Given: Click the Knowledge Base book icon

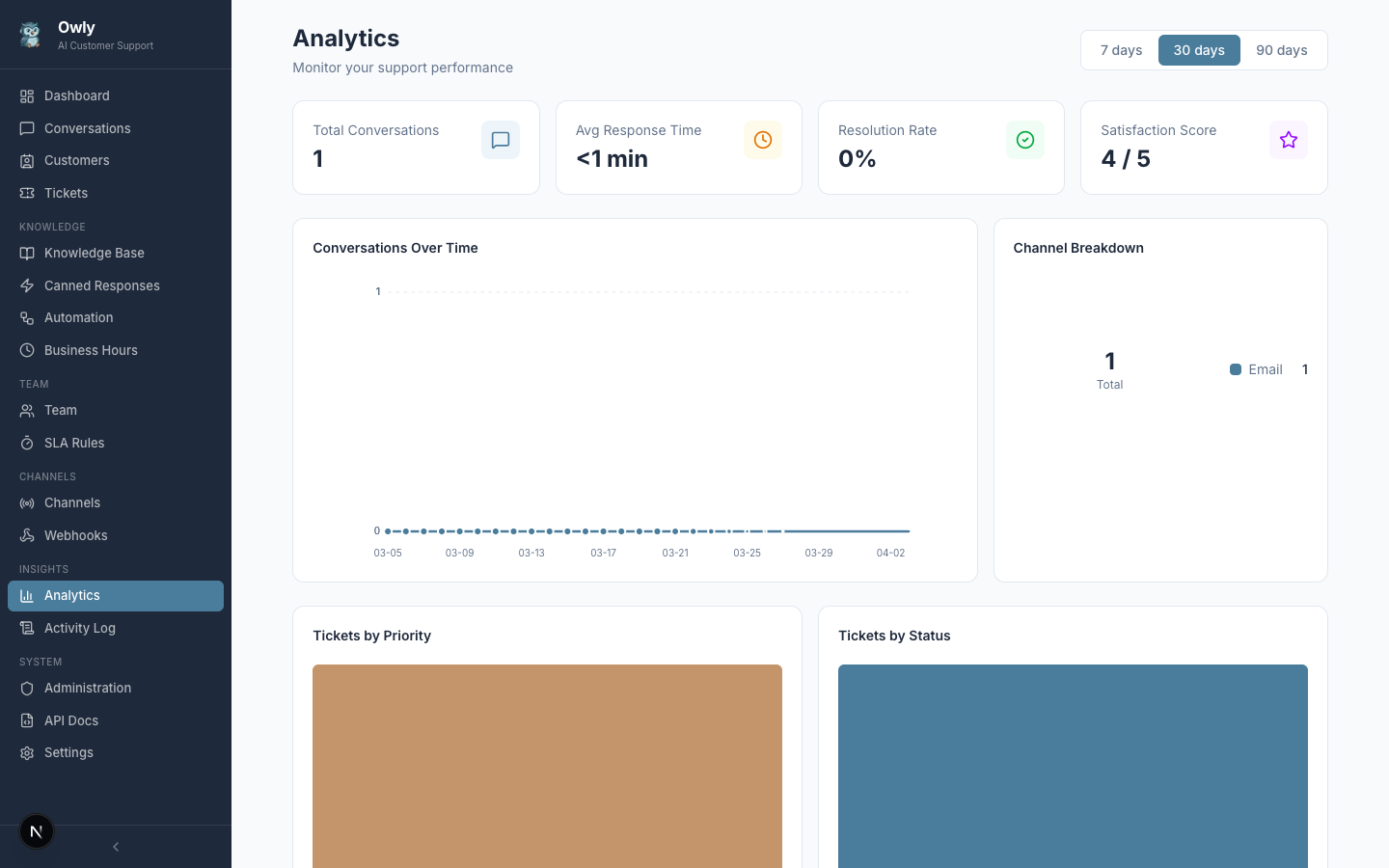Looking at the screenshot, I should [x=27, y=253].
